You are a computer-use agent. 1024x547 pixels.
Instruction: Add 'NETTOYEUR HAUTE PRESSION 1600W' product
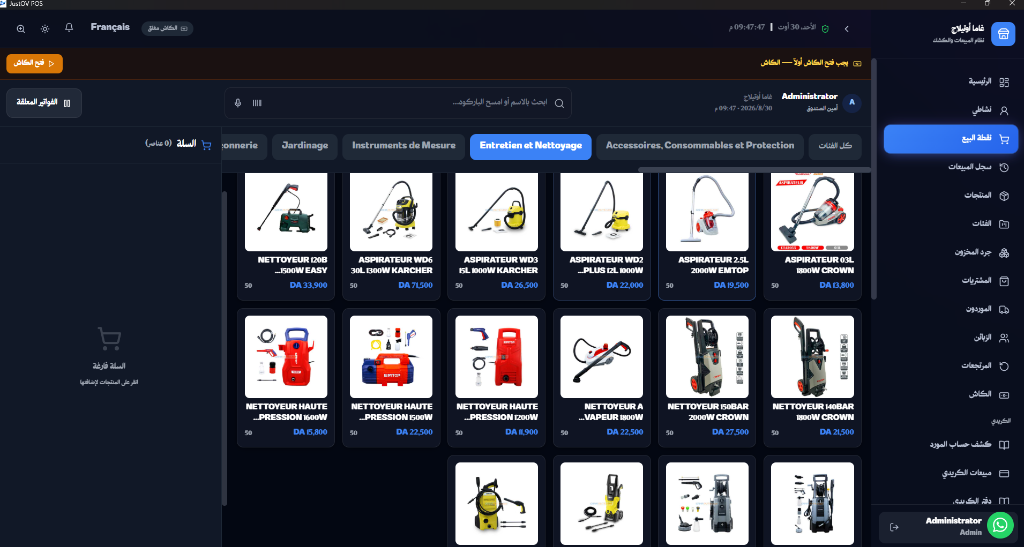(286, 378)
